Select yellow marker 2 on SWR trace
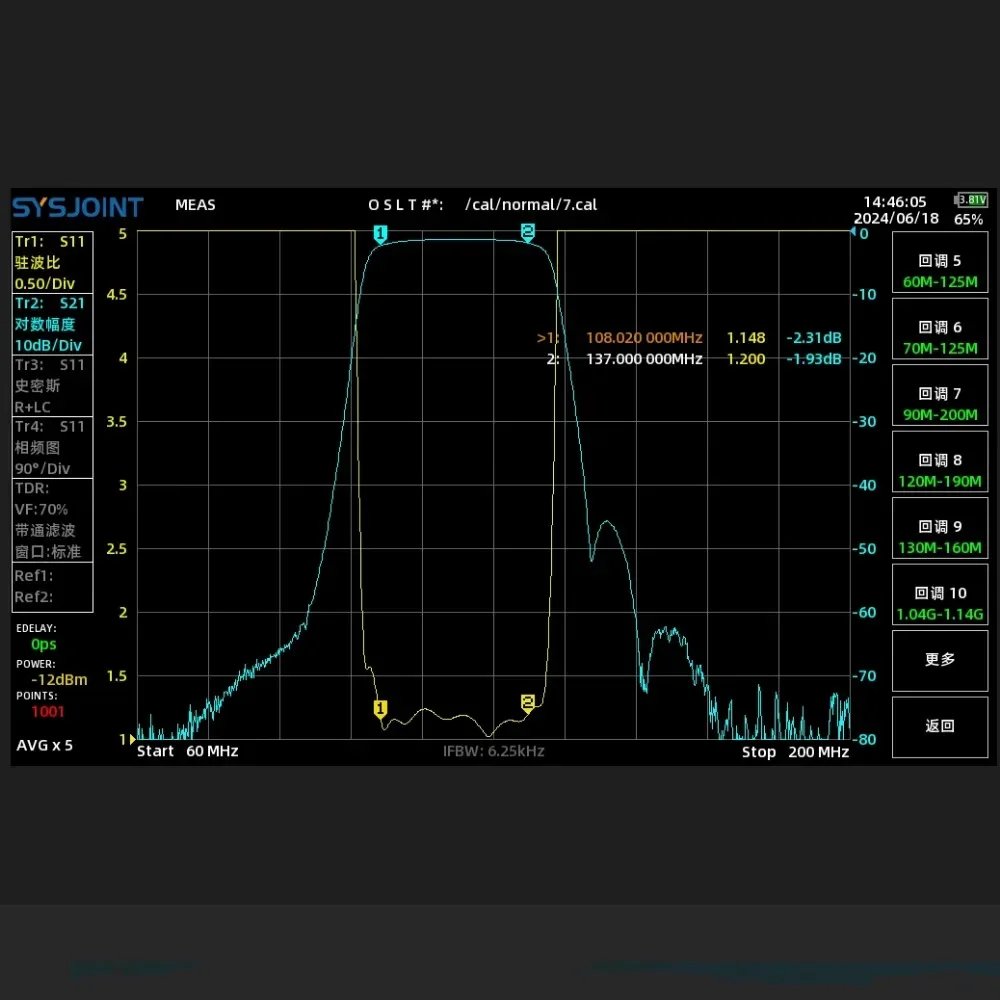 coord(528,703)
